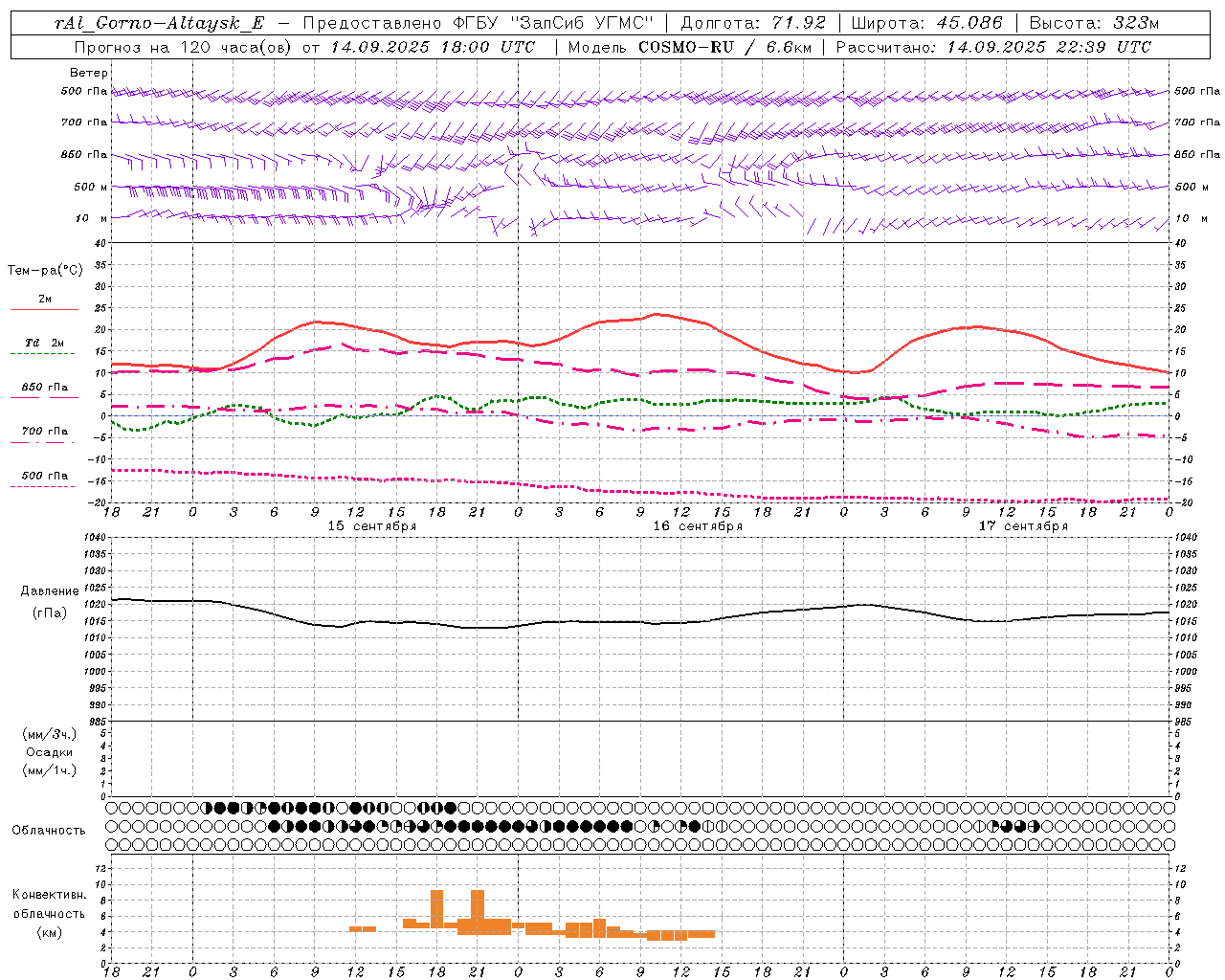The width and height of the screenshot is (1225, 980).
Task: Click the Тем-ра(°C) axis title
Action: [x=45, y=271]
